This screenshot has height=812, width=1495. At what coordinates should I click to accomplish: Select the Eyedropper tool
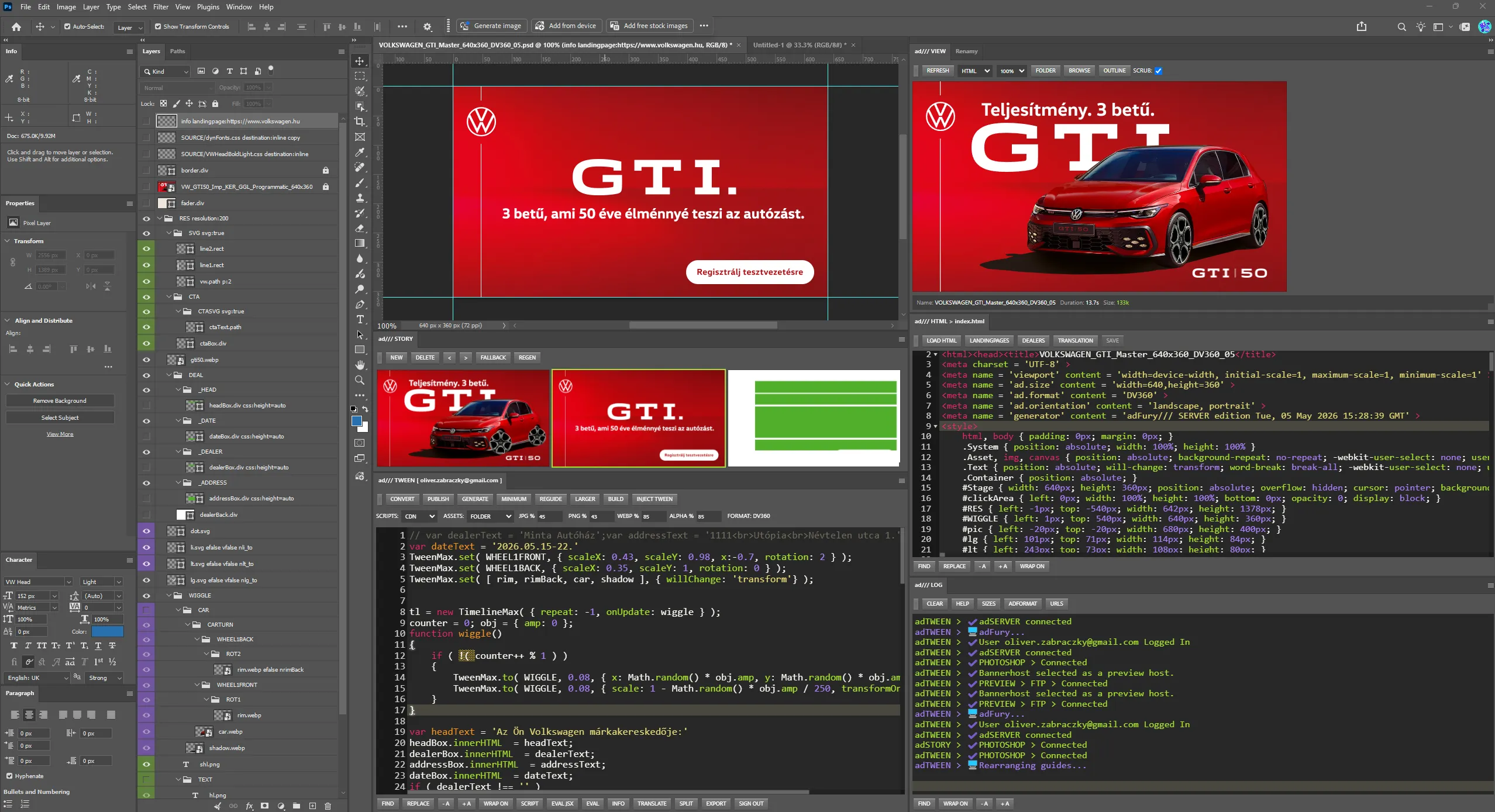click(x=360, y=152)
